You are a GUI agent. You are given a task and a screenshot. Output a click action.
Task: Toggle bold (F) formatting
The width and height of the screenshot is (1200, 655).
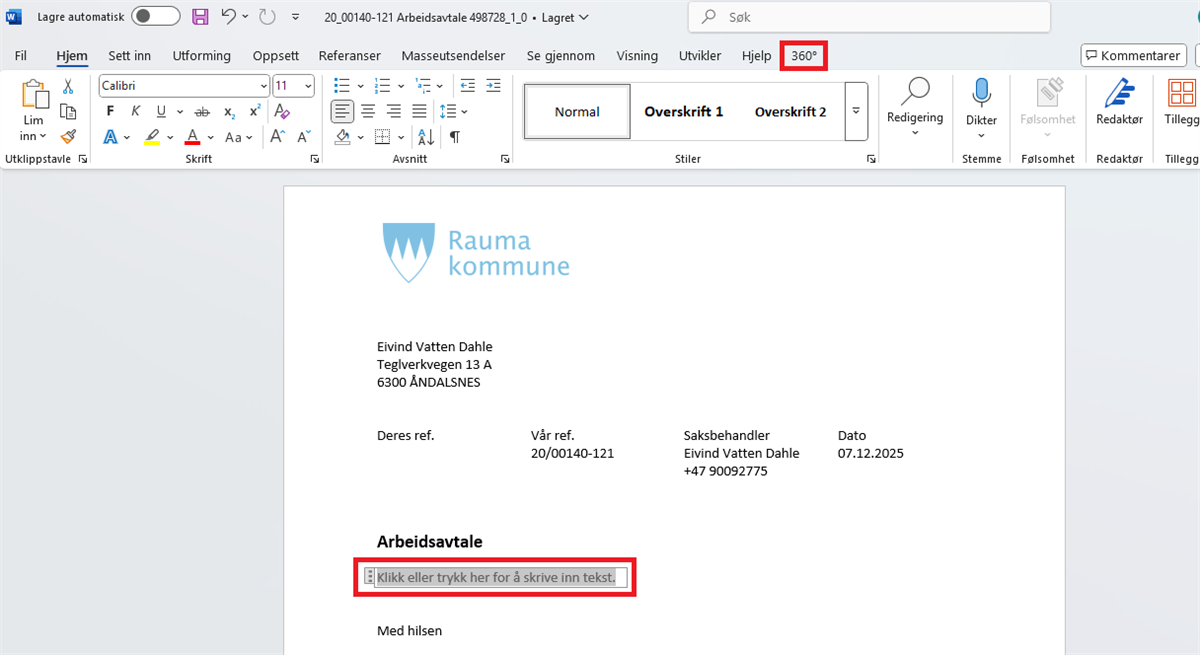[x=111, y=111]
